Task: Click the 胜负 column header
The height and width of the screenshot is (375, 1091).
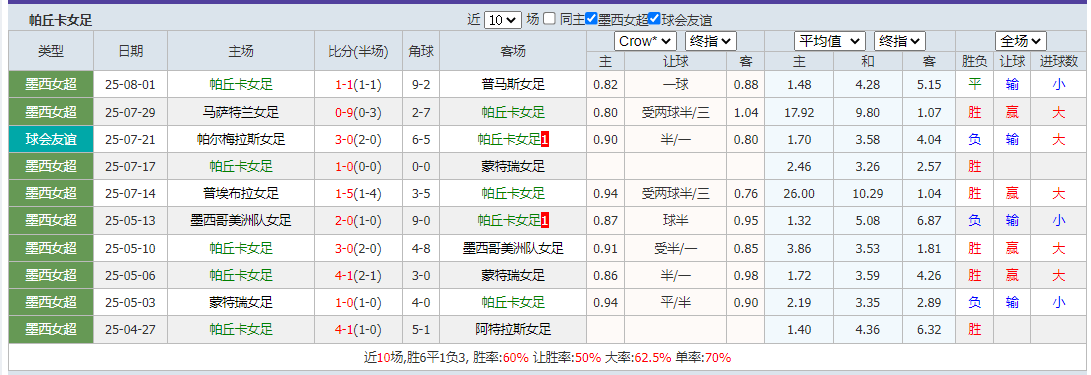Action: (975, 61)
